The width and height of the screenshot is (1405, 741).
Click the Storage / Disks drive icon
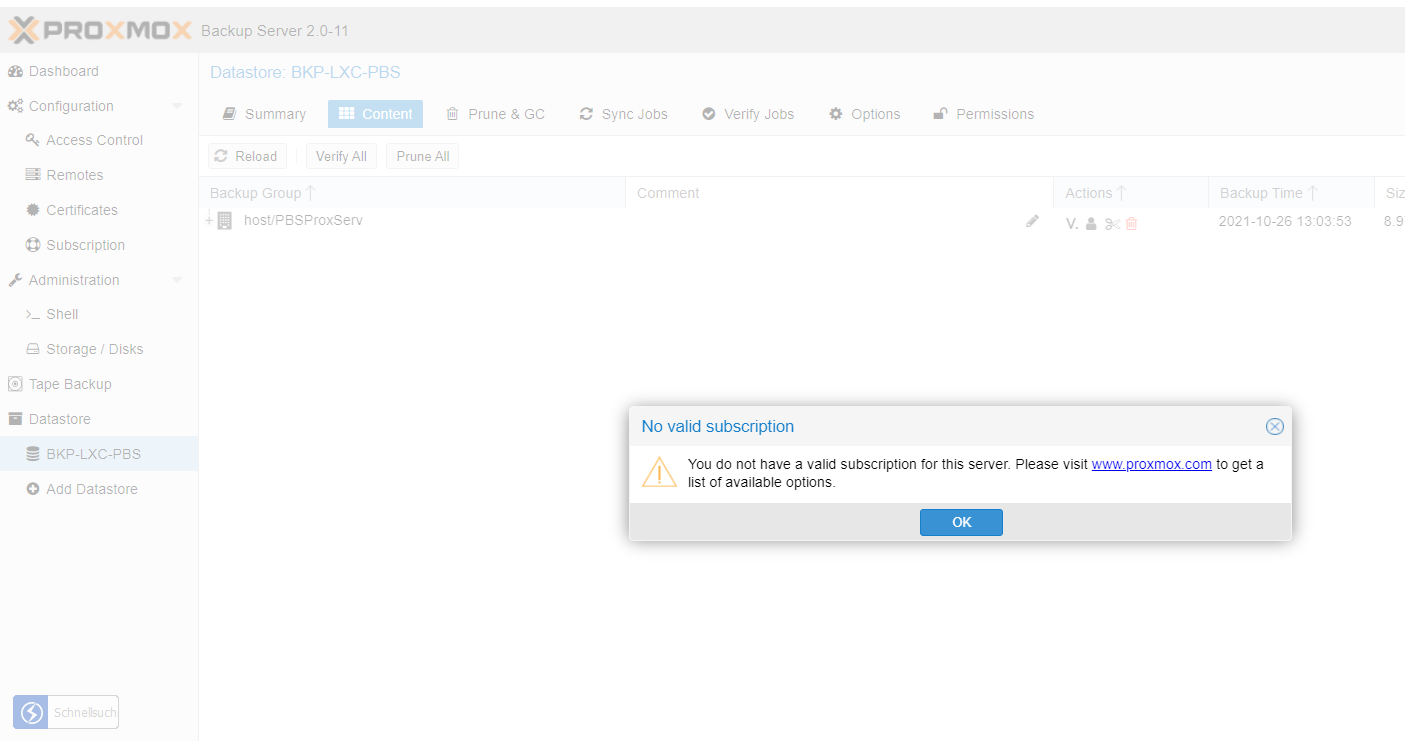[33, 349]
